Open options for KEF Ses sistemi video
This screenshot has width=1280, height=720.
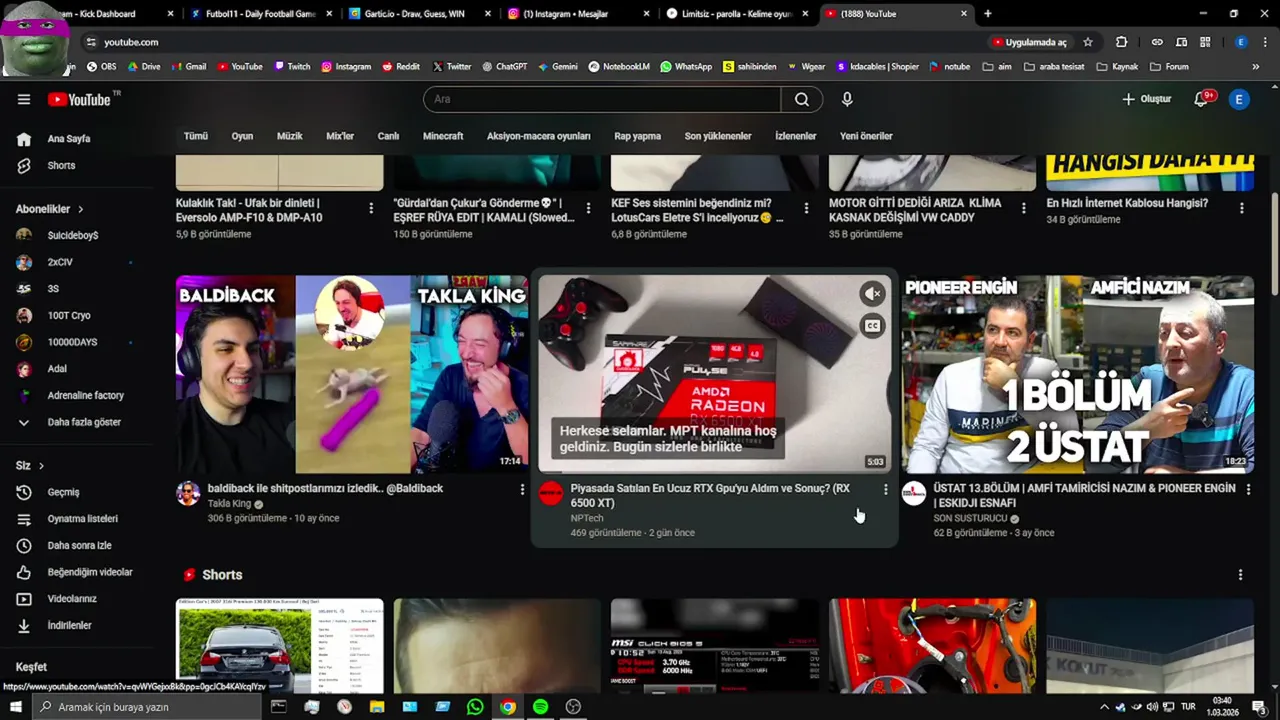pos(806,208)
